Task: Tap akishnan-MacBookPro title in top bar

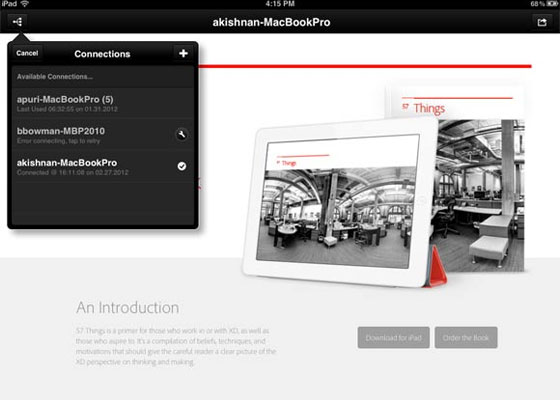Action: (271, 22)
